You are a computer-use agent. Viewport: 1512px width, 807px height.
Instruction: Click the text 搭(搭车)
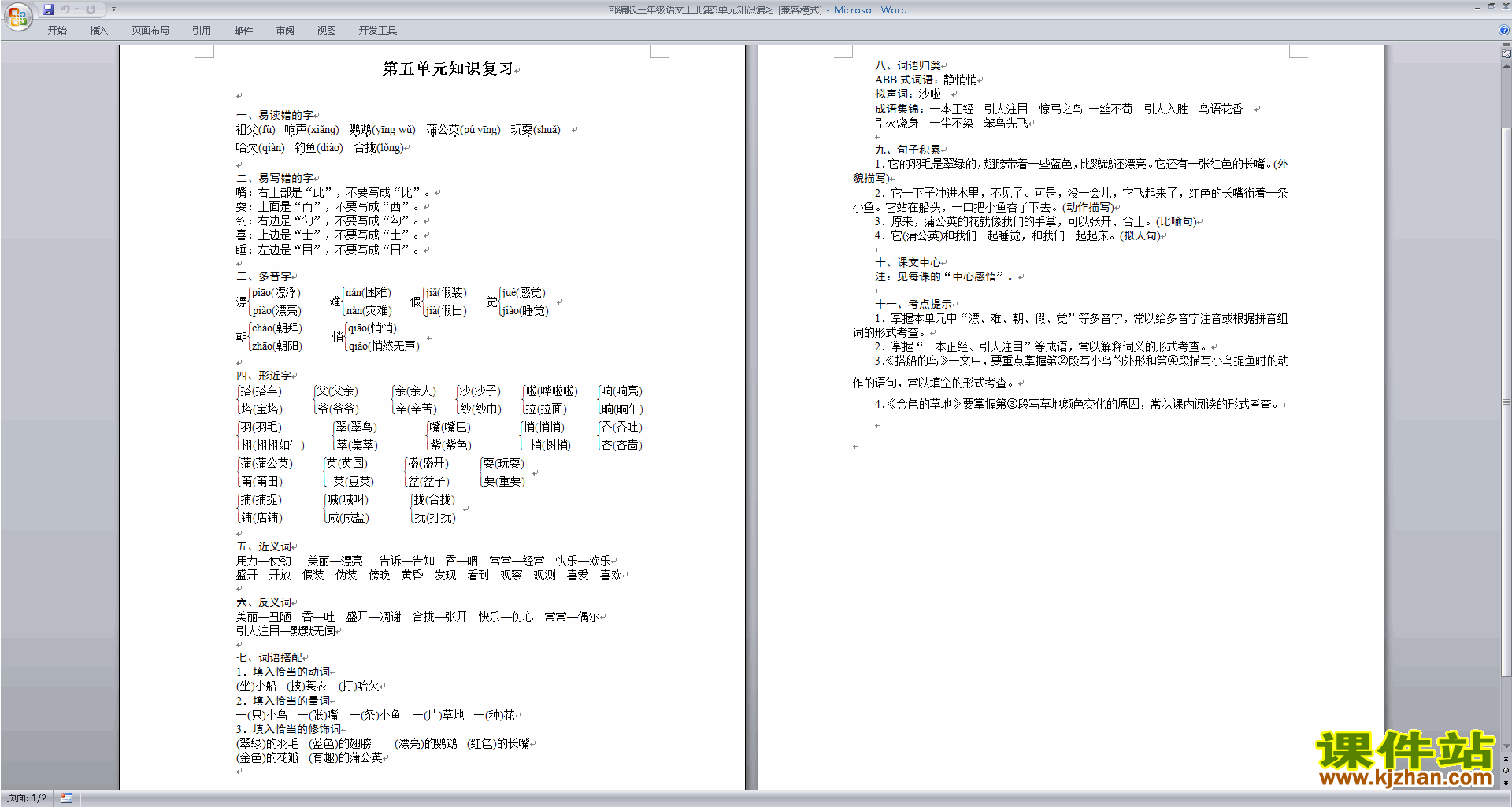[x=261, y=391]
